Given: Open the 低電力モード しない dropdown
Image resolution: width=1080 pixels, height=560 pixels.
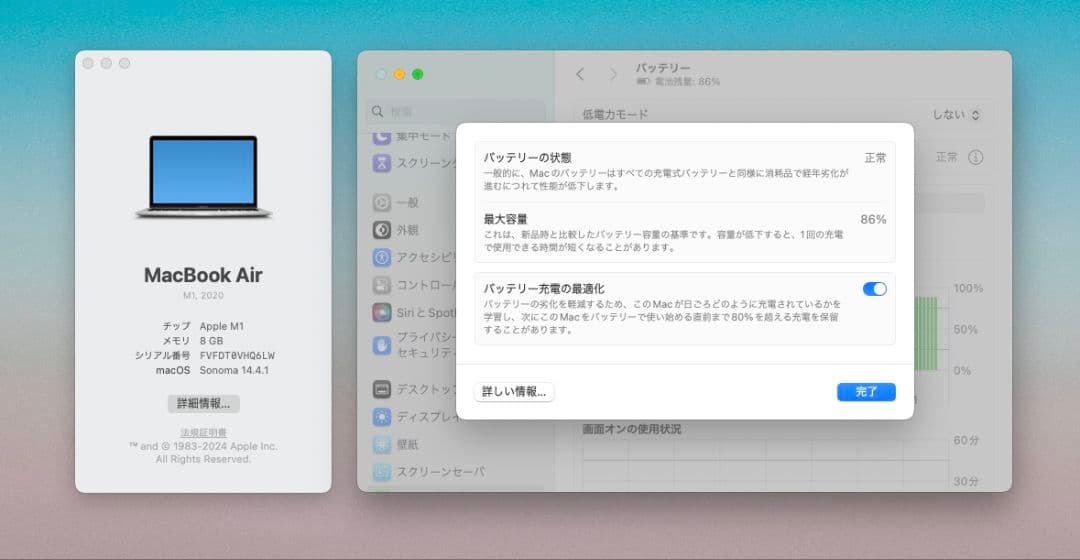Looking at the screenshot, I should click(956, 115).
